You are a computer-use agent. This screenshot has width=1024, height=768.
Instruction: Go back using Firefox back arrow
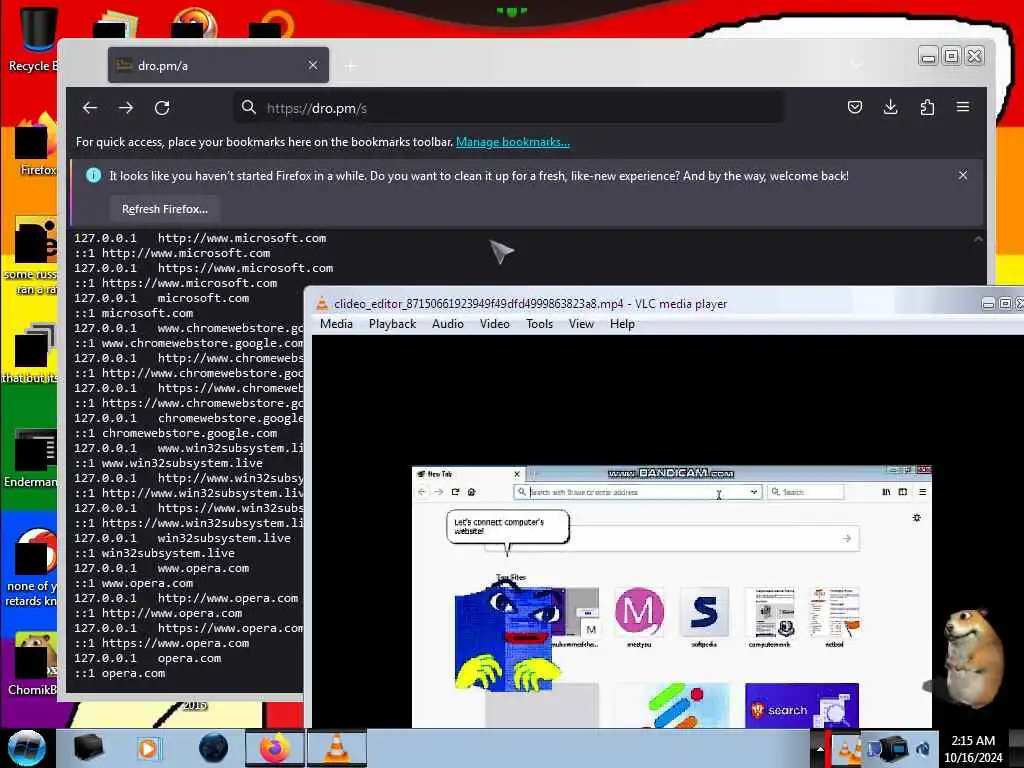[x=90, y=108]
